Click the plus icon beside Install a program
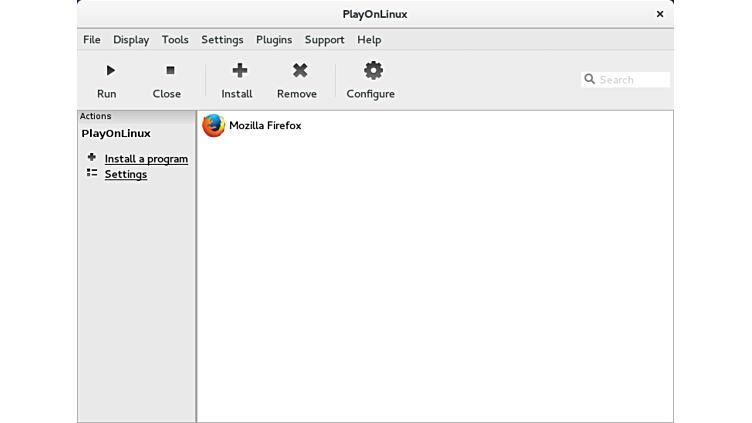 92,157
